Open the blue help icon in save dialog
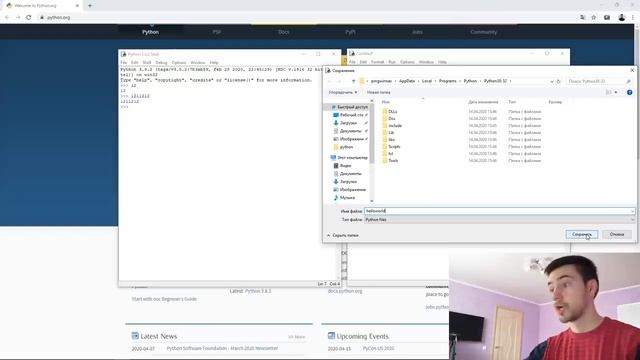This screenshot has width=640, height=360. tap(629, 92)
